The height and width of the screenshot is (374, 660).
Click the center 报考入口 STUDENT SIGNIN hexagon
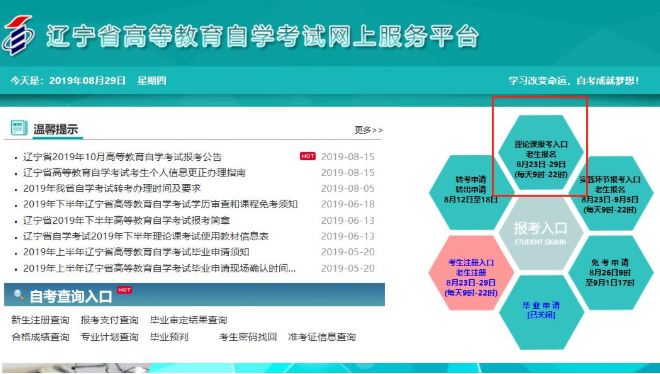(x=540, y=233)
